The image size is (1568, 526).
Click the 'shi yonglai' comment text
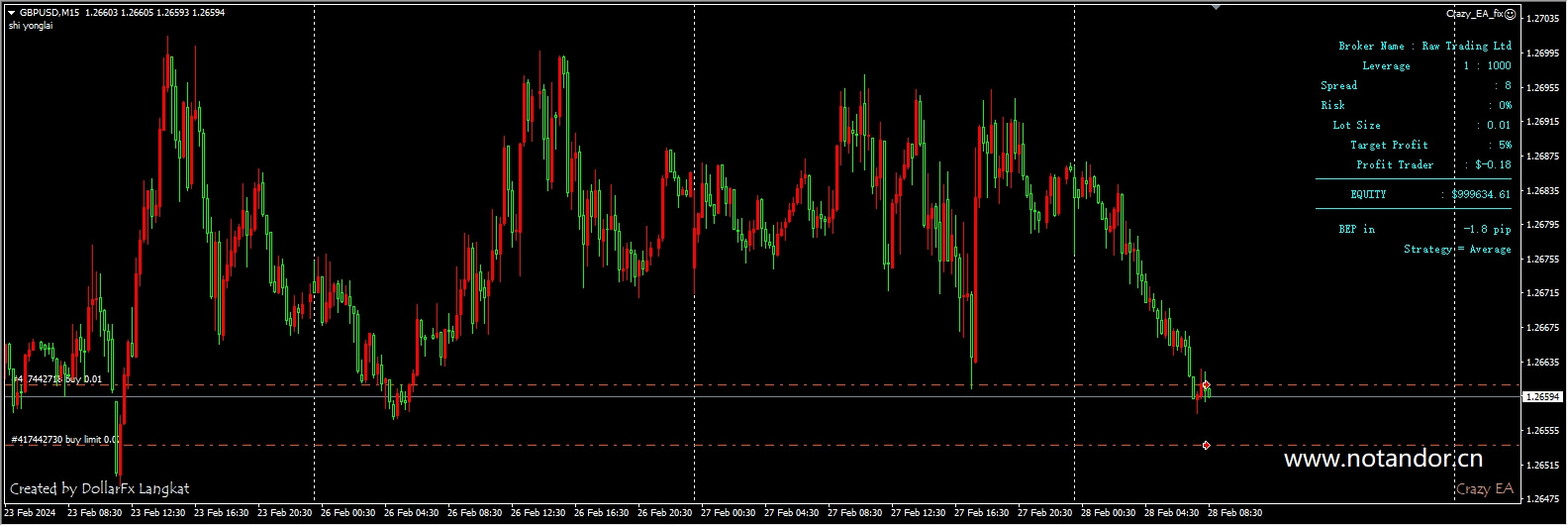tap(31, 26)
